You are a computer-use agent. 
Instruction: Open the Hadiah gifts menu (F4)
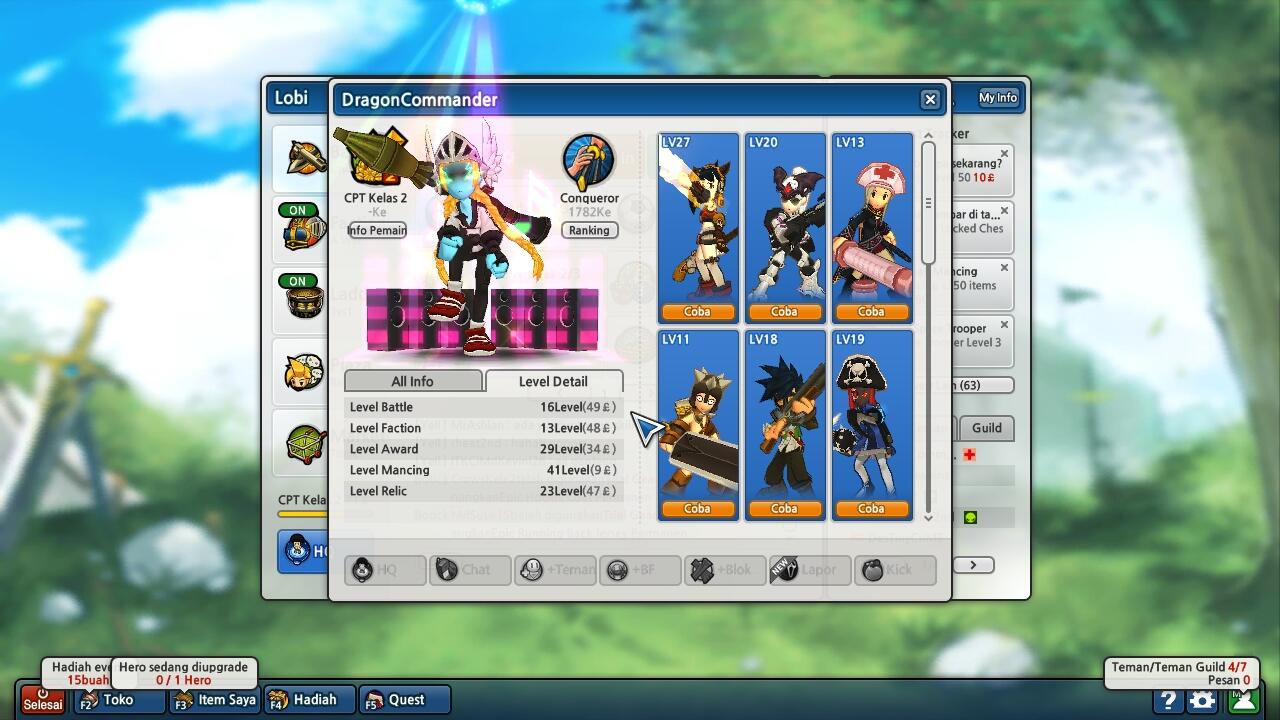pos(309,700)
